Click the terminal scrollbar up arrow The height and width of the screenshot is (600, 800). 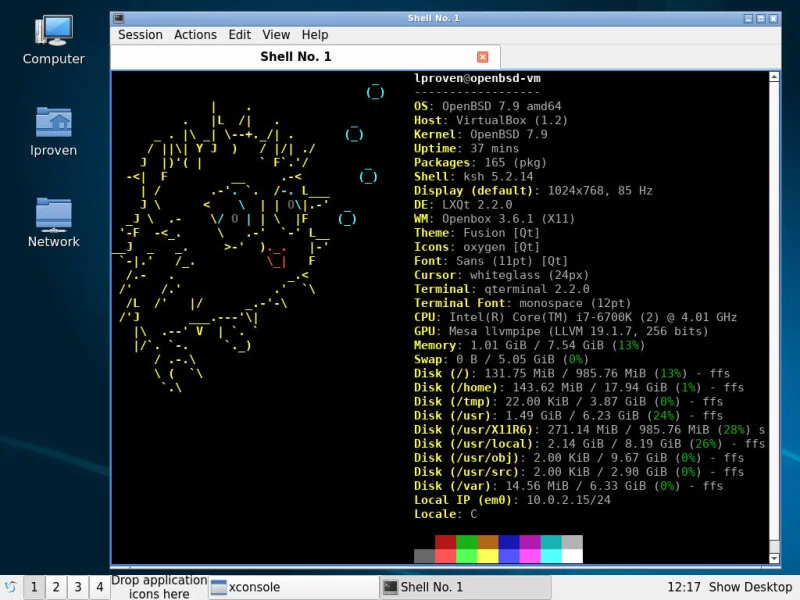tap(774, 77)
